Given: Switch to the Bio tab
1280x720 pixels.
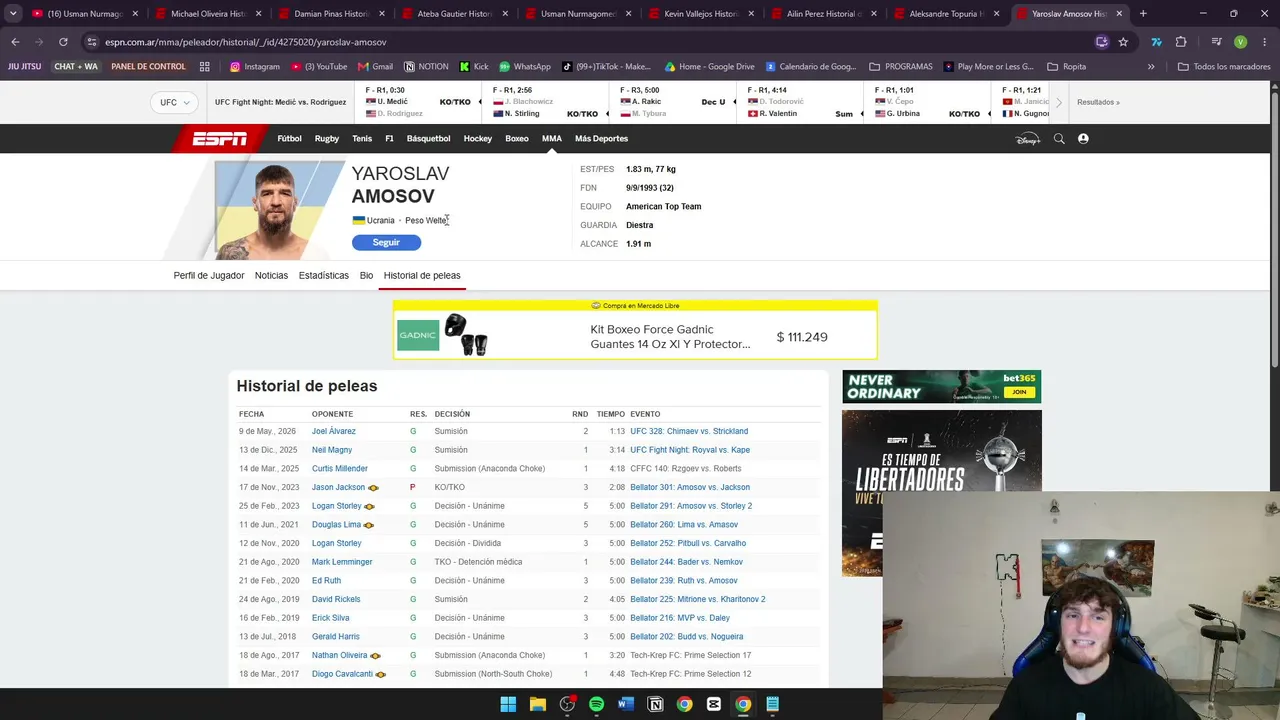Looking at the screenshot, I should tap(366, 276).
